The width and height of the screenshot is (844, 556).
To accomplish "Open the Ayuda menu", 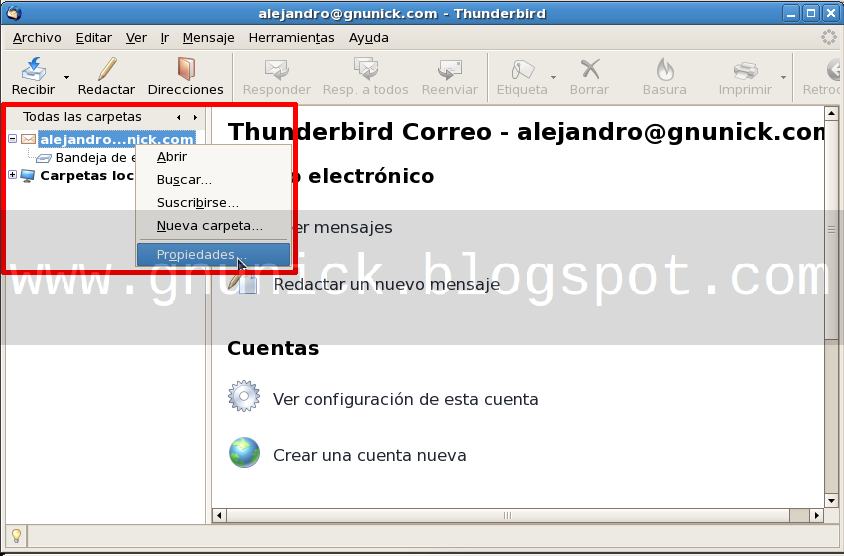I will pos(369,38).
